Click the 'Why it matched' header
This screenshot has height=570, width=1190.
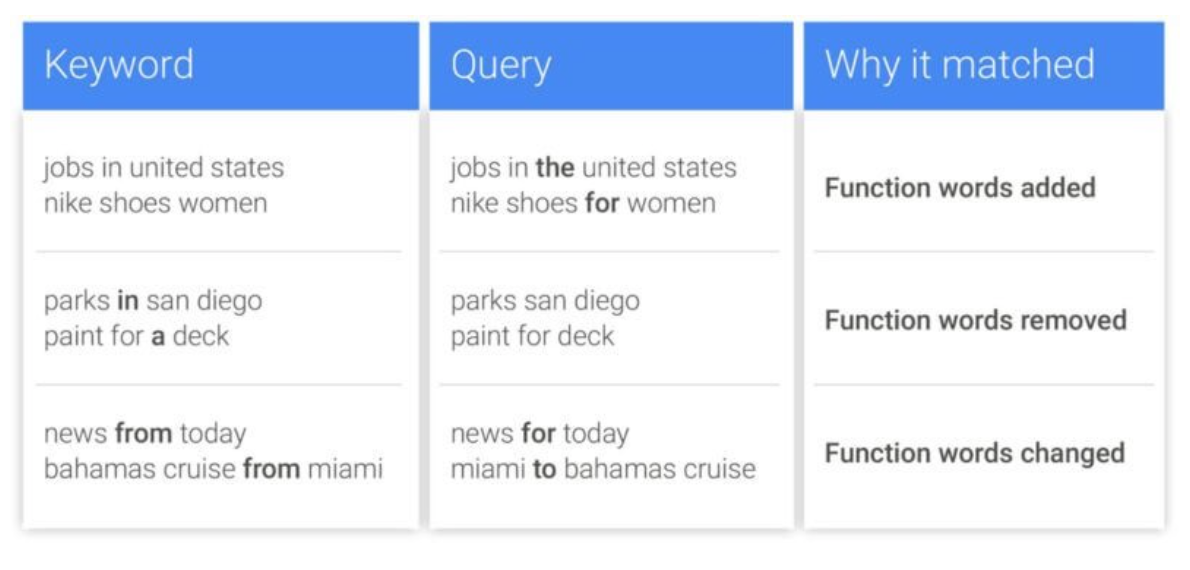point(959,66)
